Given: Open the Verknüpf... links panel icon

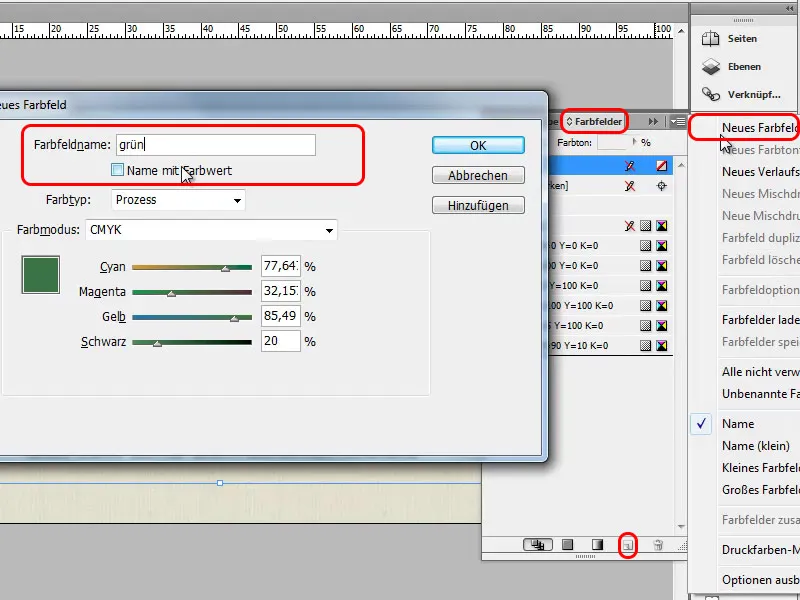Looking at the screenshot, I should pyautogui.click(x=710, y=94).
